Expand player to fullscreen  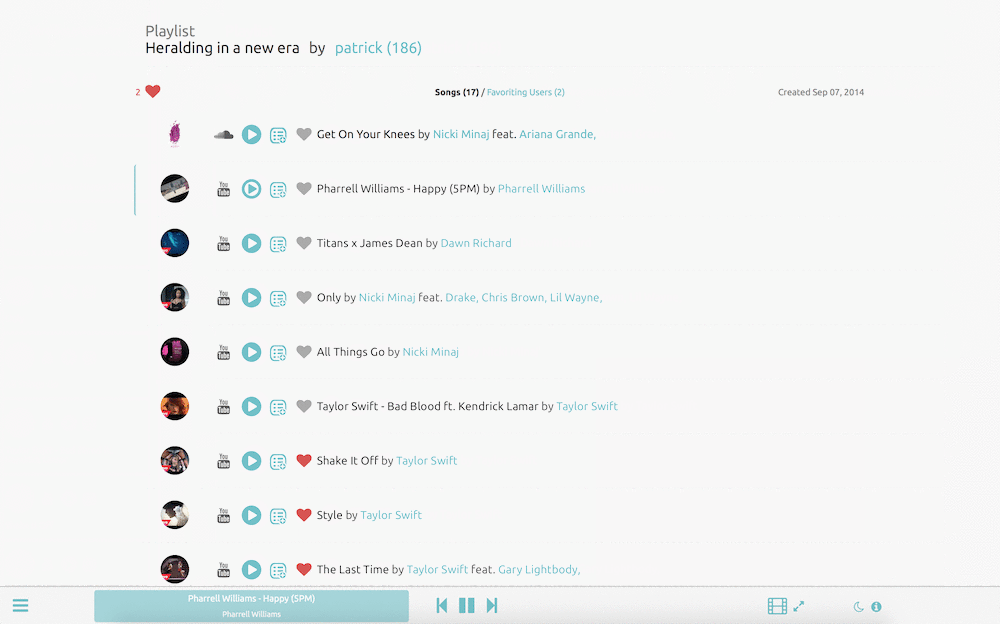[x=799, y=606]
